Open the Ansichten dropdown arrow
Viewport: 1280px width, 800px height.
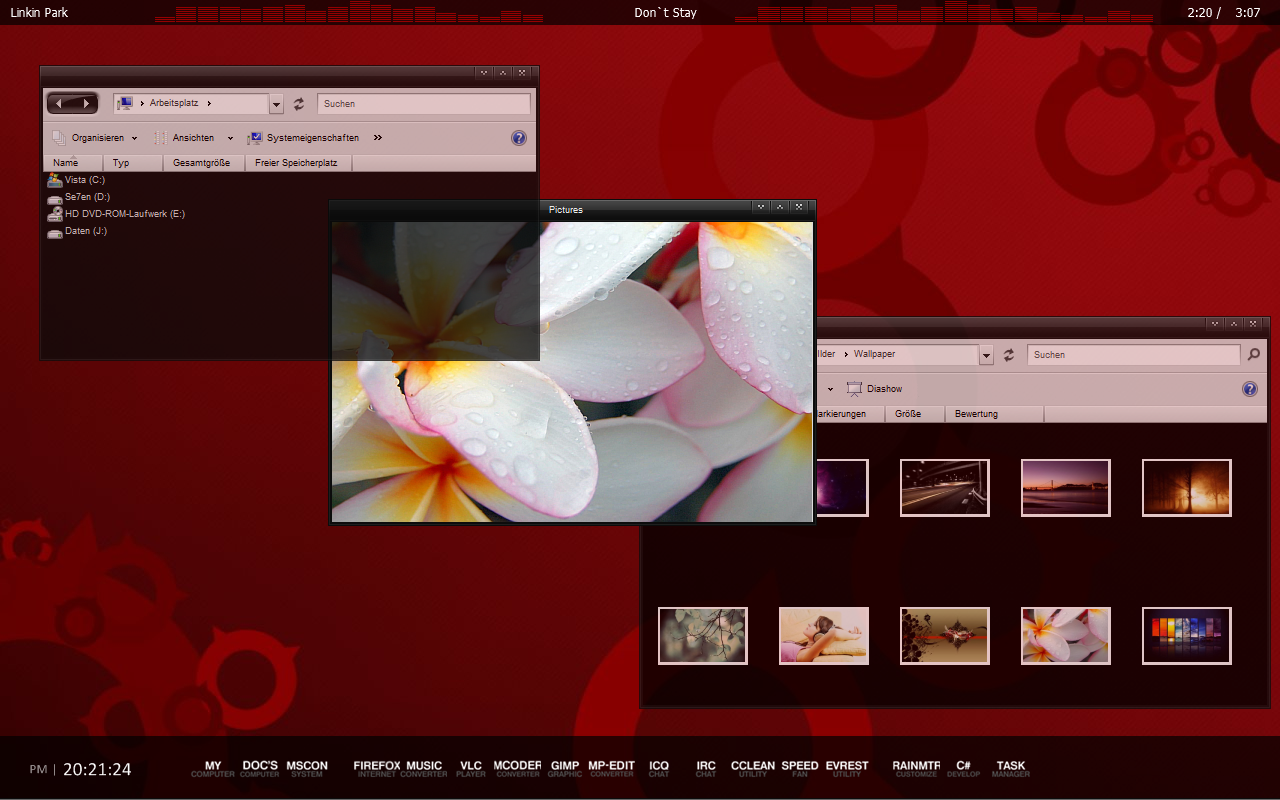coord(230,138)
